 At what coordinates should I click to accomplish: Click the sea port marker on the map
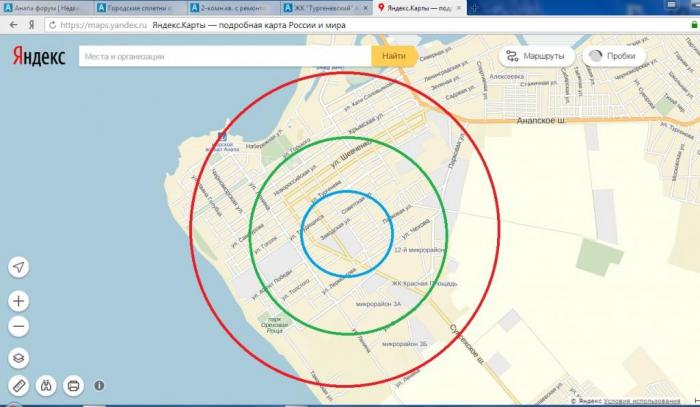(222, 136)
